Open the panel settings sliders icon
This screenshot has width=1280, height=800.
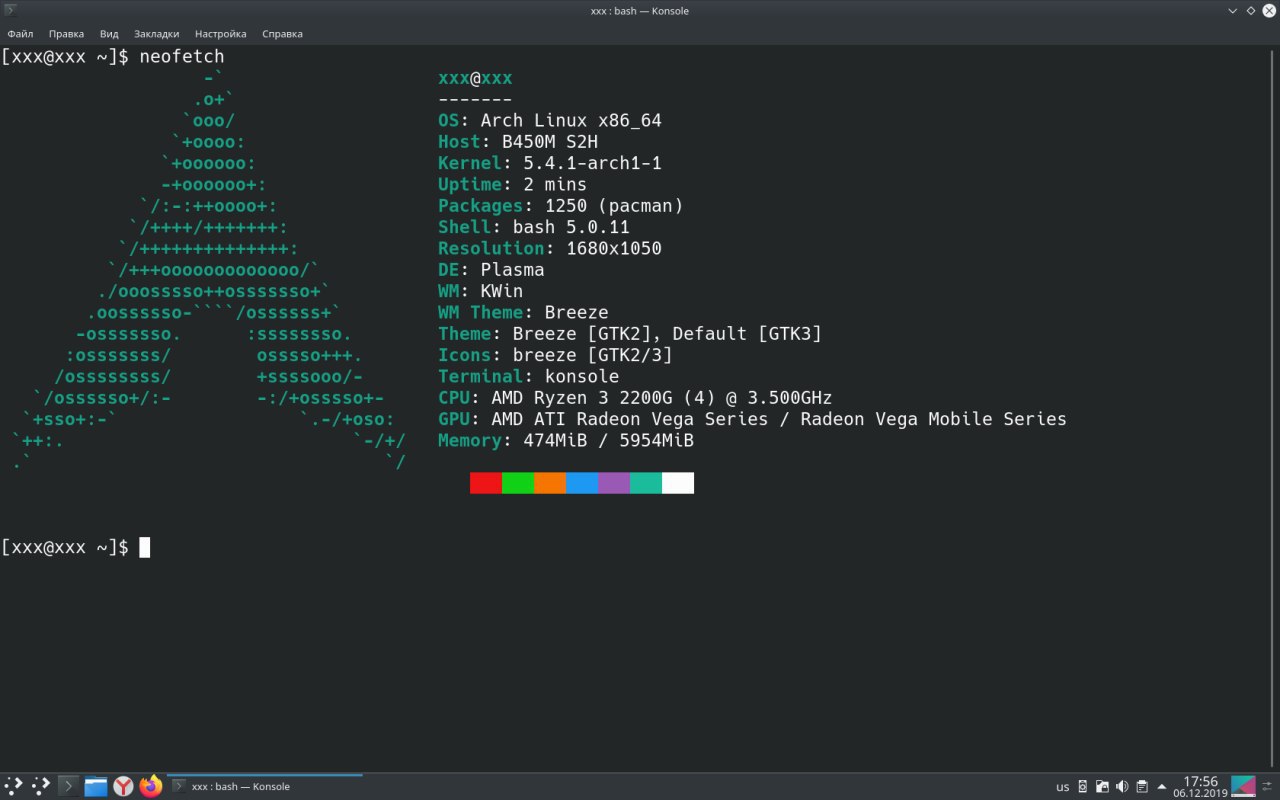[1268, 786]
